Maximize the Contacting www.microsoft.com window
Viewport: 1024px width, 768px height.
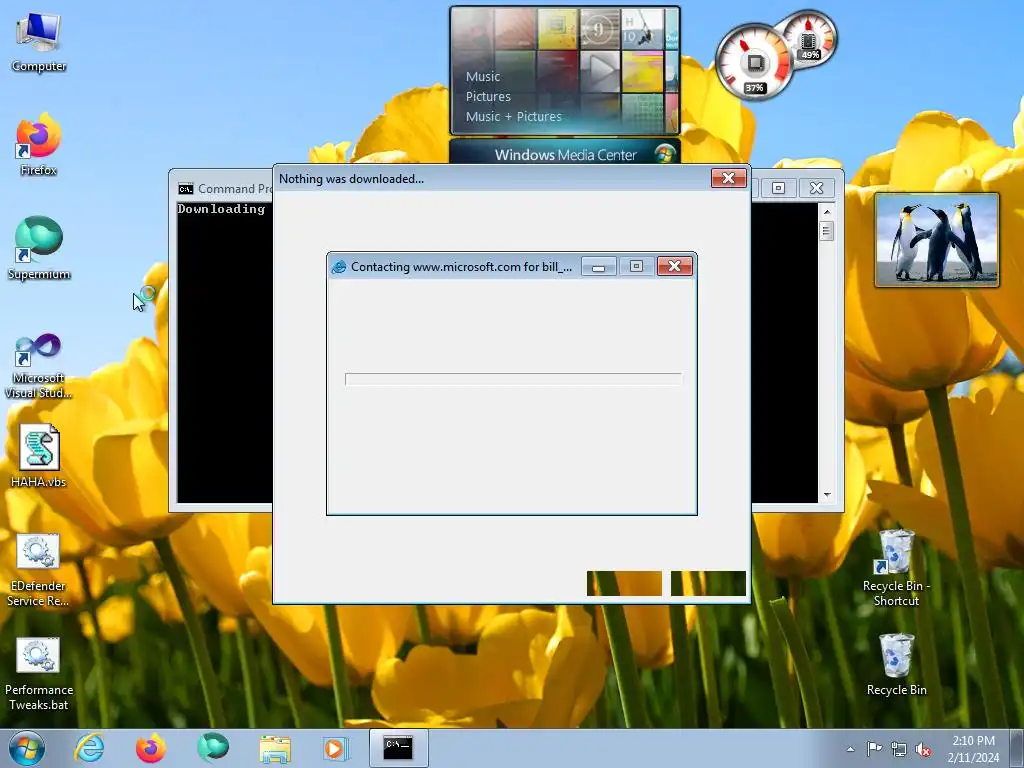pyautogui.click(x=636, y=266)
